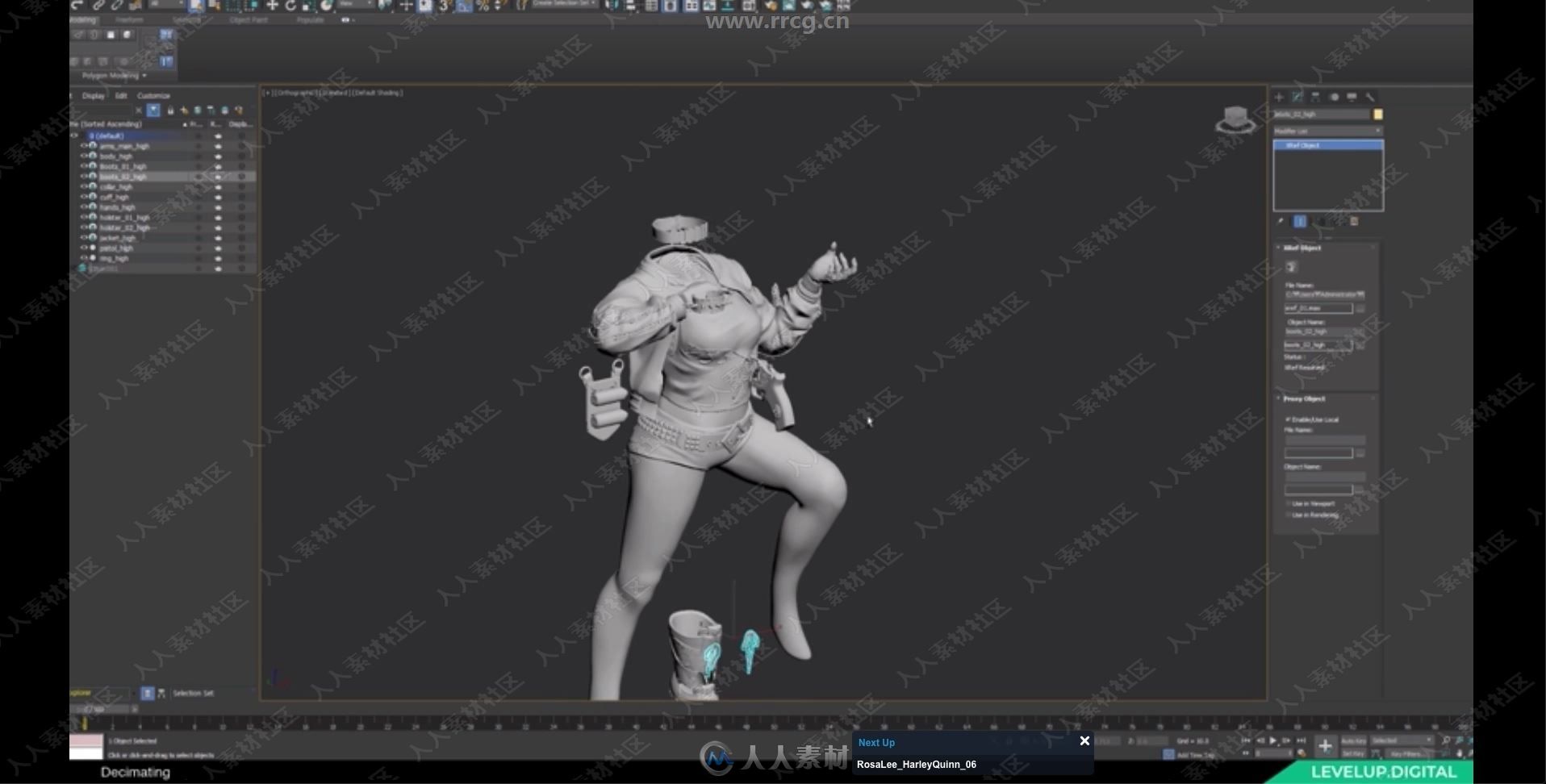Toggle visibility eye of body_high
This screenshot has height=784, width=1546.
pyautogui.click(x=83, y=156)
